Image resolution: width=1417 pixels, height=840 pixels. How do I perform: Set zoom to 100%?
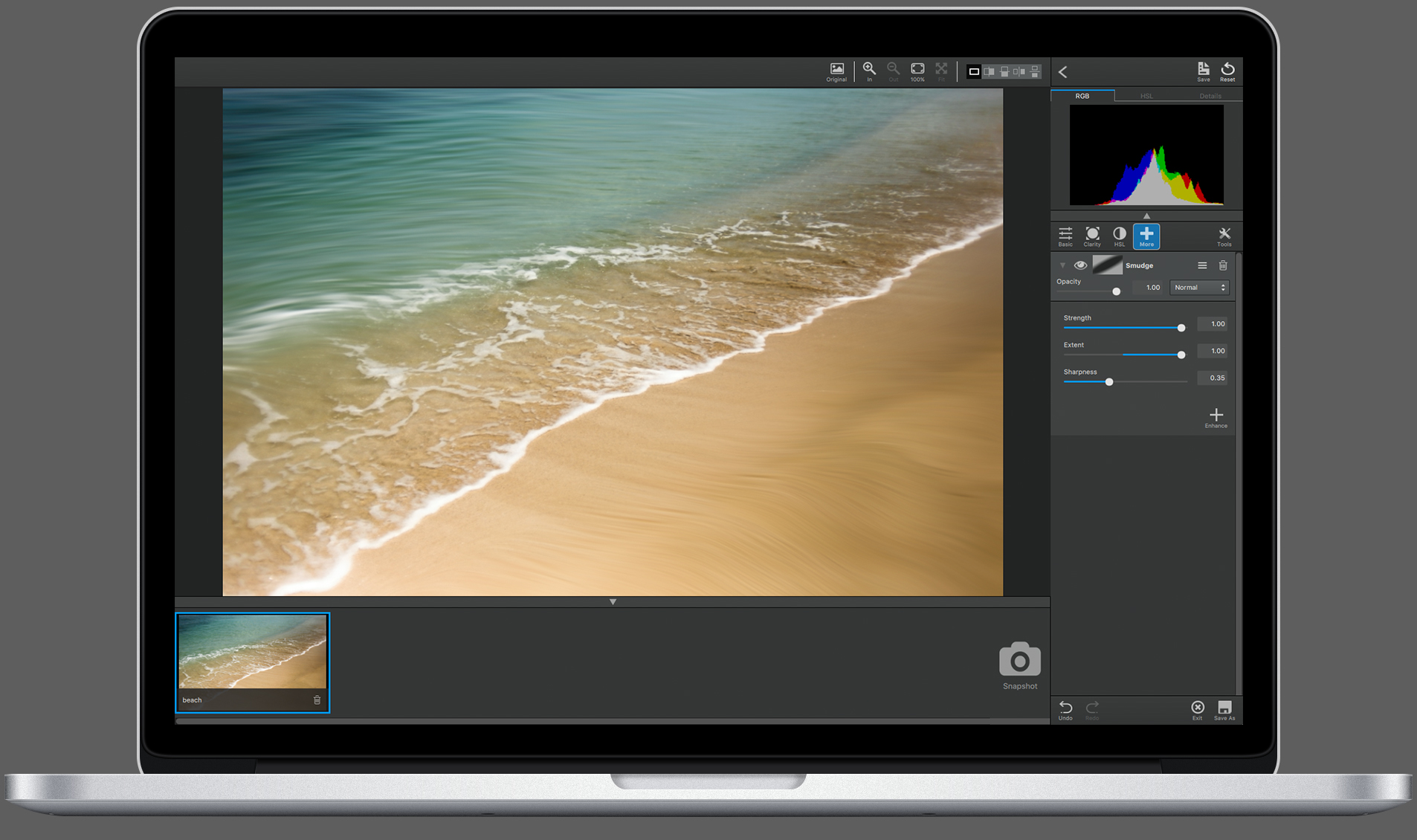tap(917, 71)
